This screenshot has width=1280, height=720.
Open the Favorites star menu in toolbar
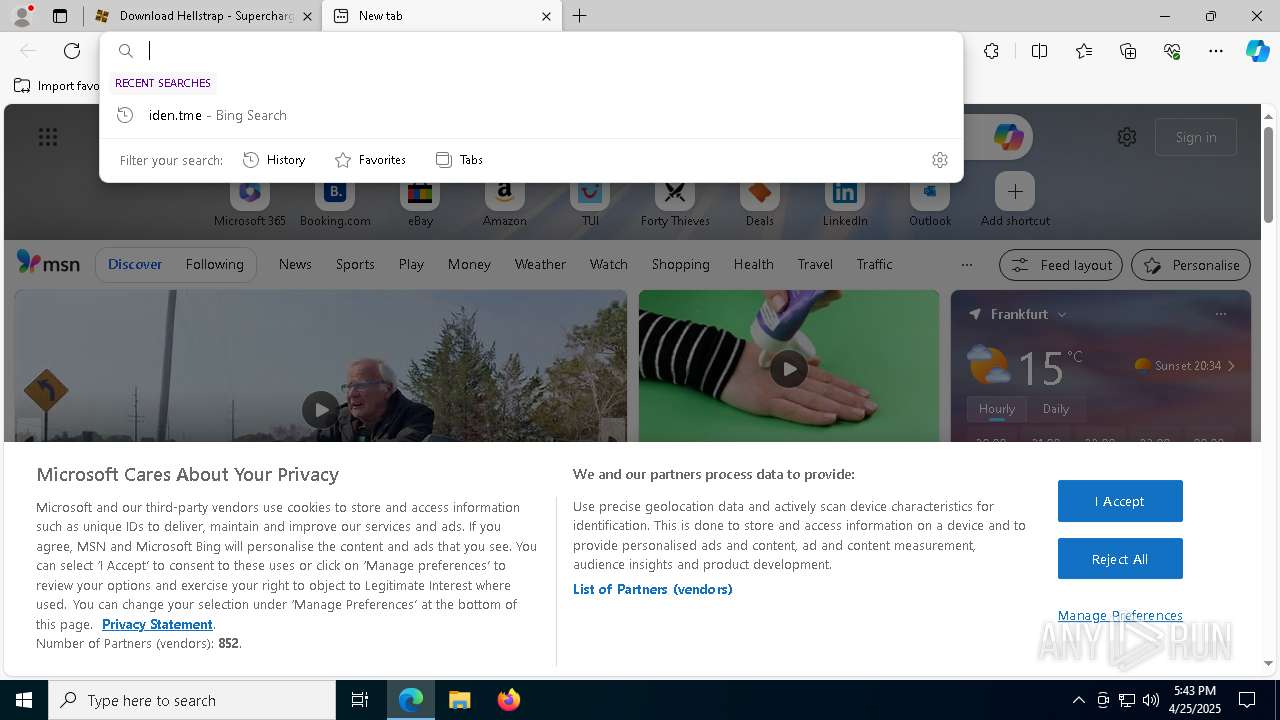click(x=1084, y=51)
